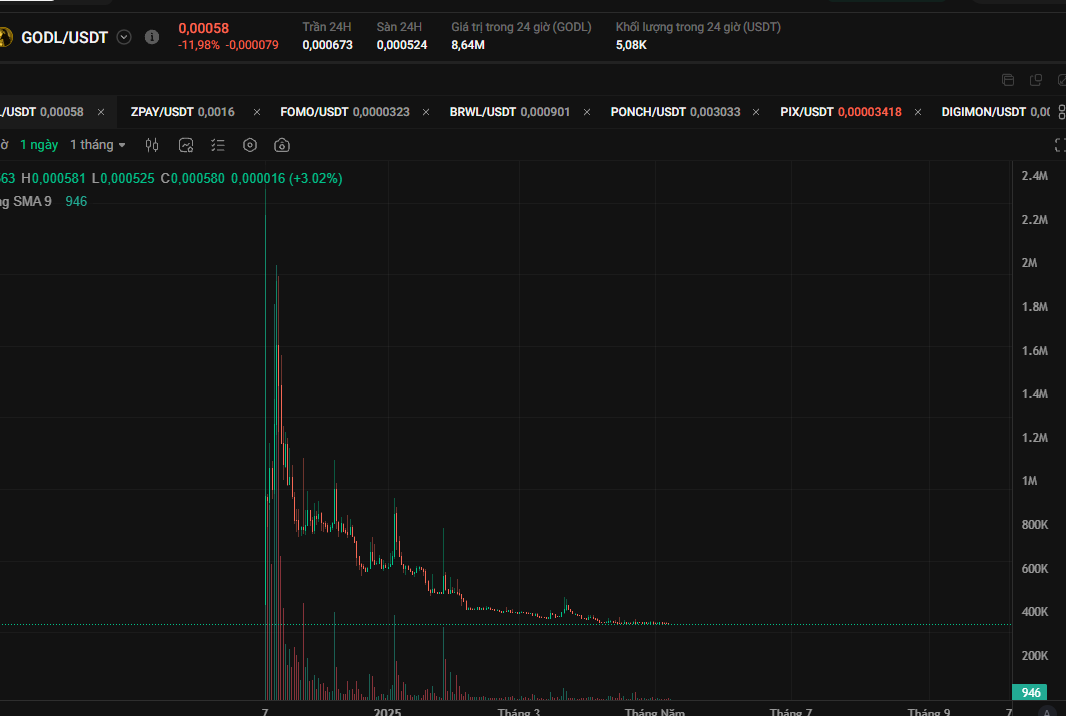Click the Tháng 7 label on time axis
The image size is (1066, 716).
791,712
